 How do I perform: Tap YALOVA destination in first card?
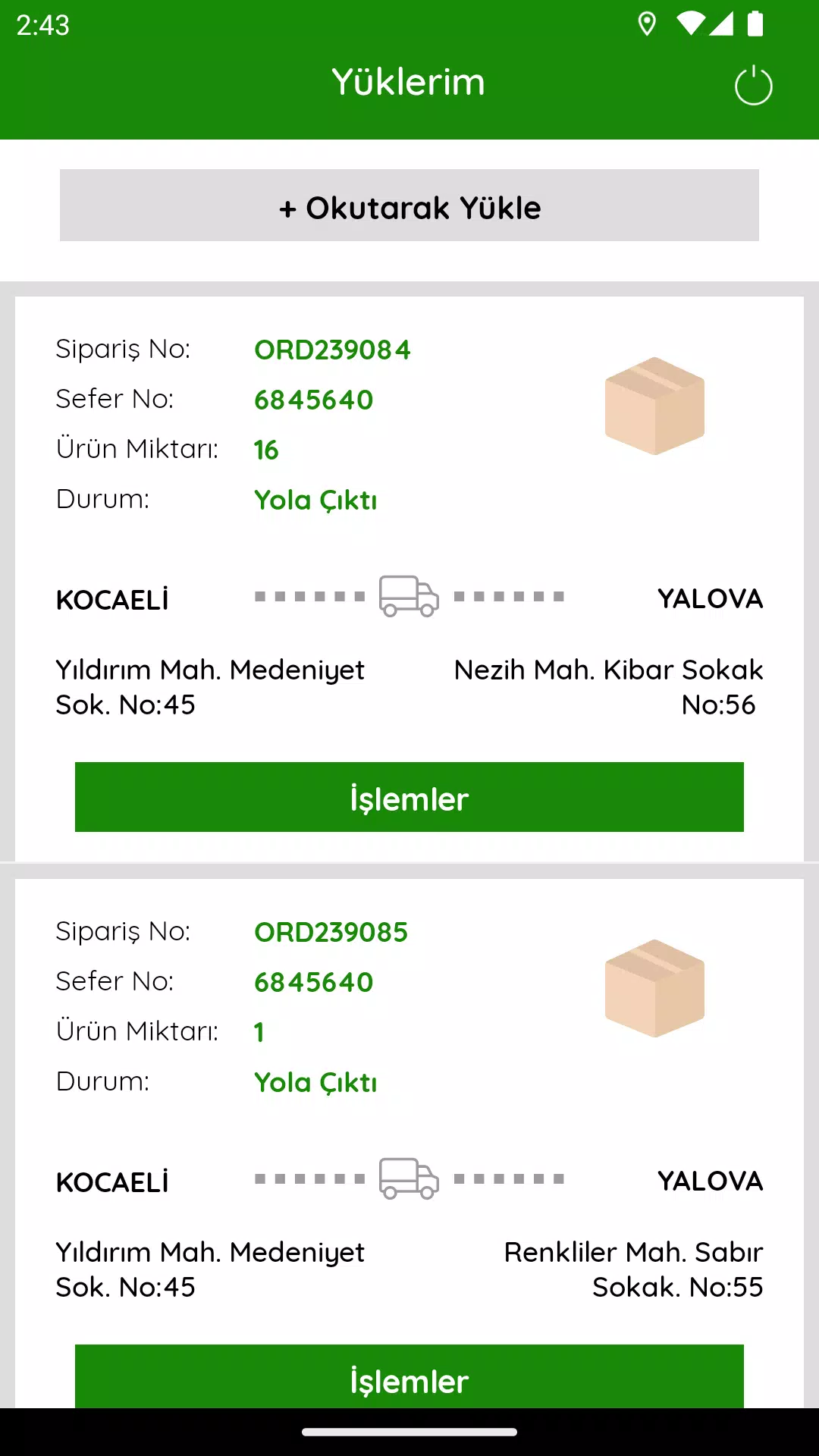click(x=711, y=598)
